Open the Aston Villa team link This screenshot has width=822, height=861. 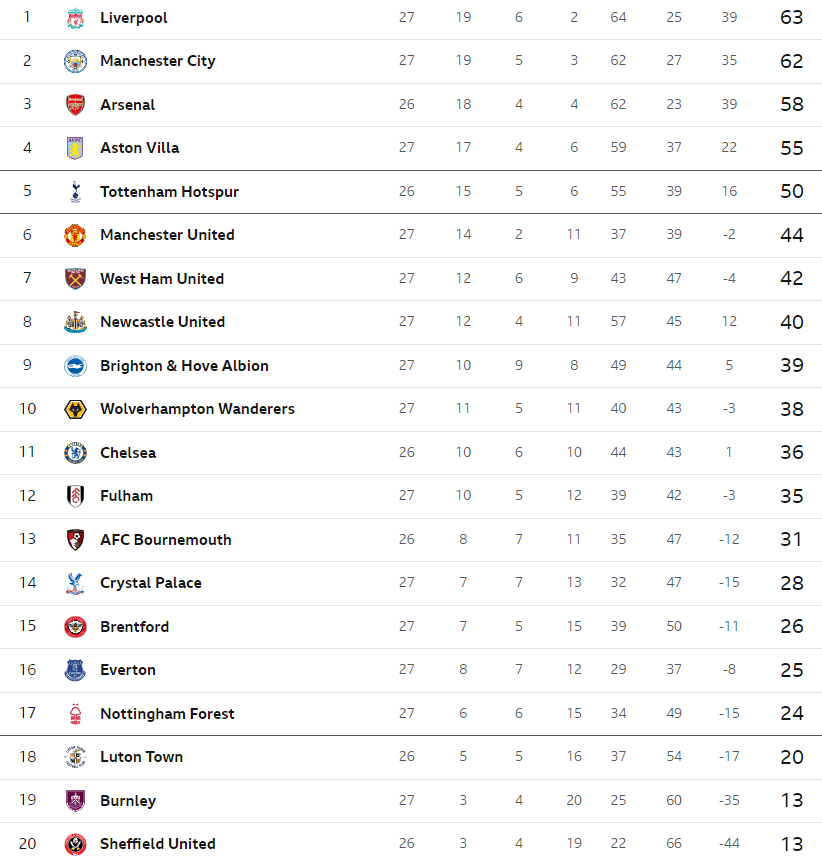click(139, 148)
